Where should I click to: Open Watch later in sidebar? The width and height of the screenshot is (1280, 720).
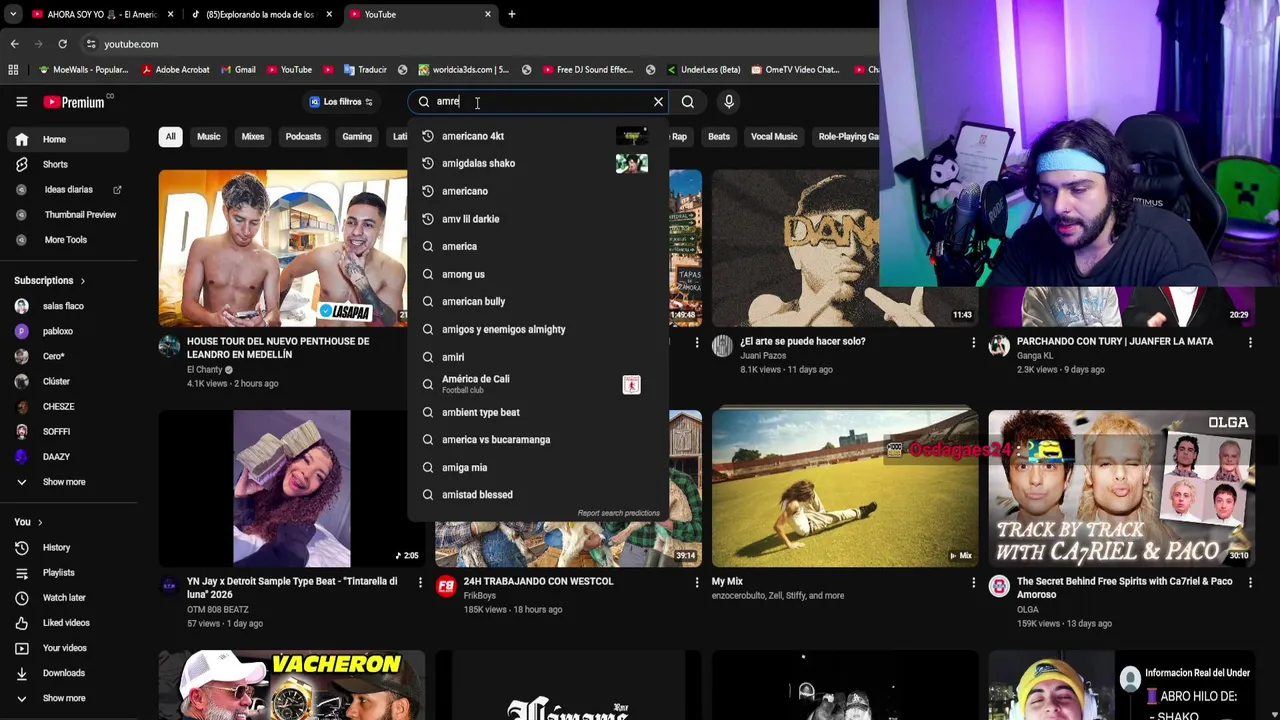(x=68, y=597)
